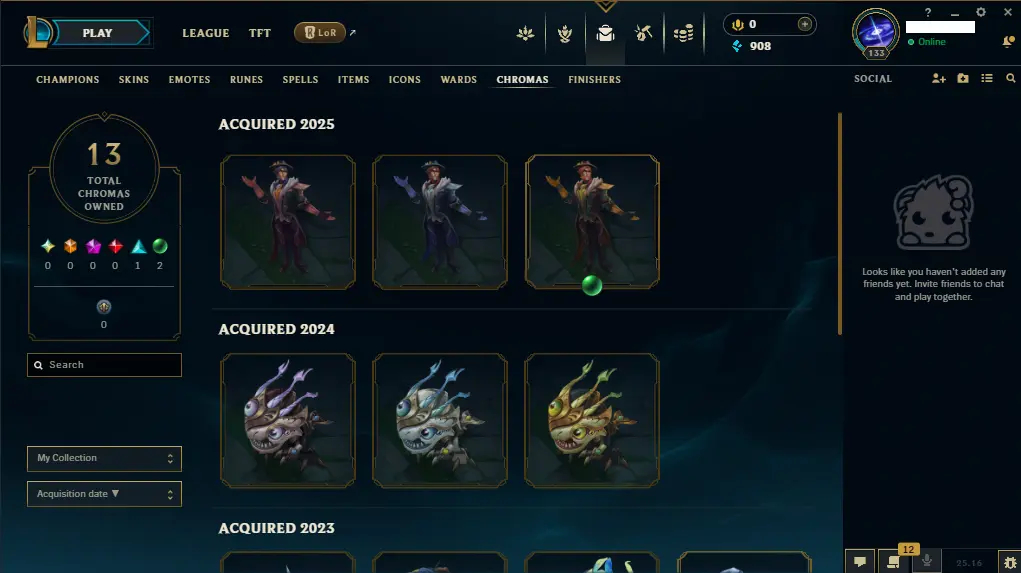Open the Loot hammer icon

(x=643, y=33)
